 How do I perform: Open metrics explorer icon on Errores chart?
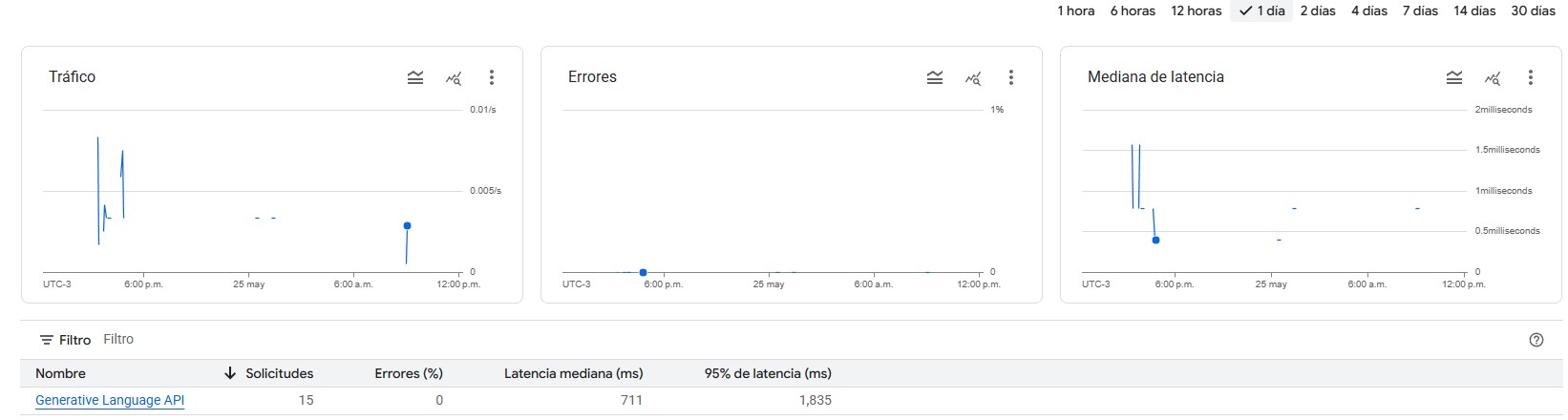tap(973, 77)
